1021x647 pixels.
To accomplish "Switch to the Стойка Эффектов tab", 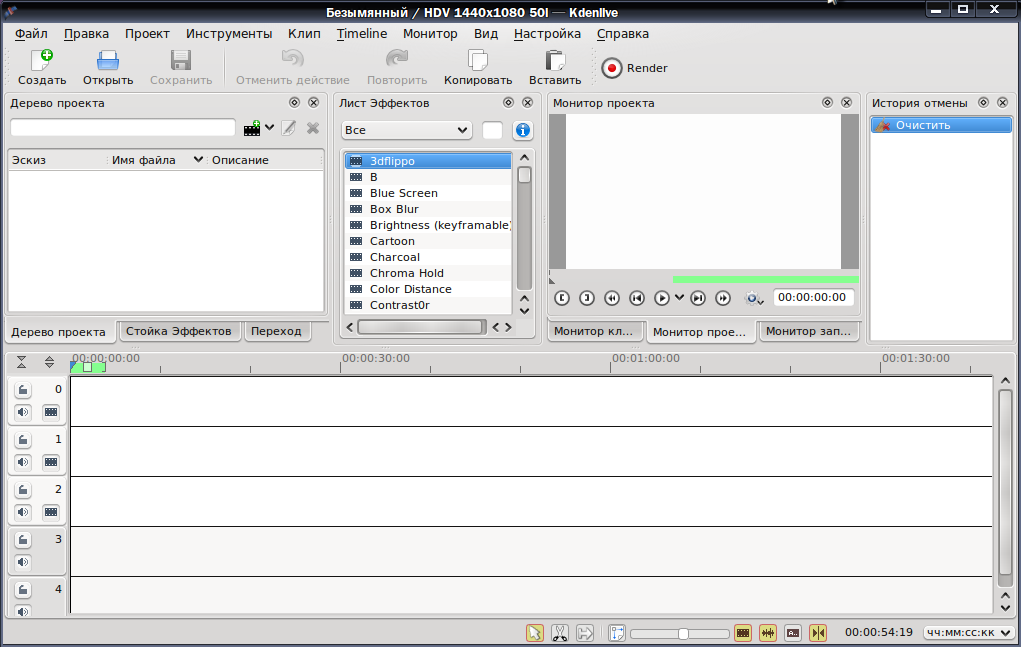I will click(x=178, y=331).
